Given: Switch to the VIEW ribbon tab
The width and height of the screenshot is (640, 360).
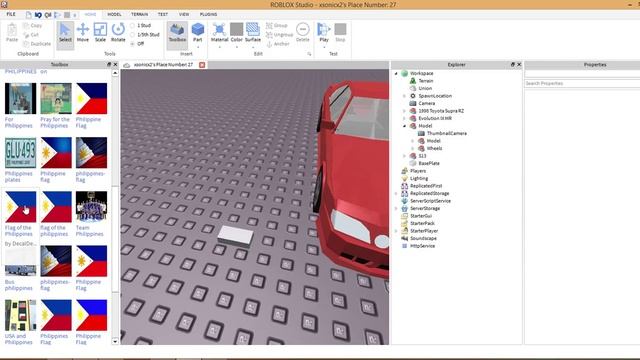Looking at the screenshot, I should [x=184, y=14].
